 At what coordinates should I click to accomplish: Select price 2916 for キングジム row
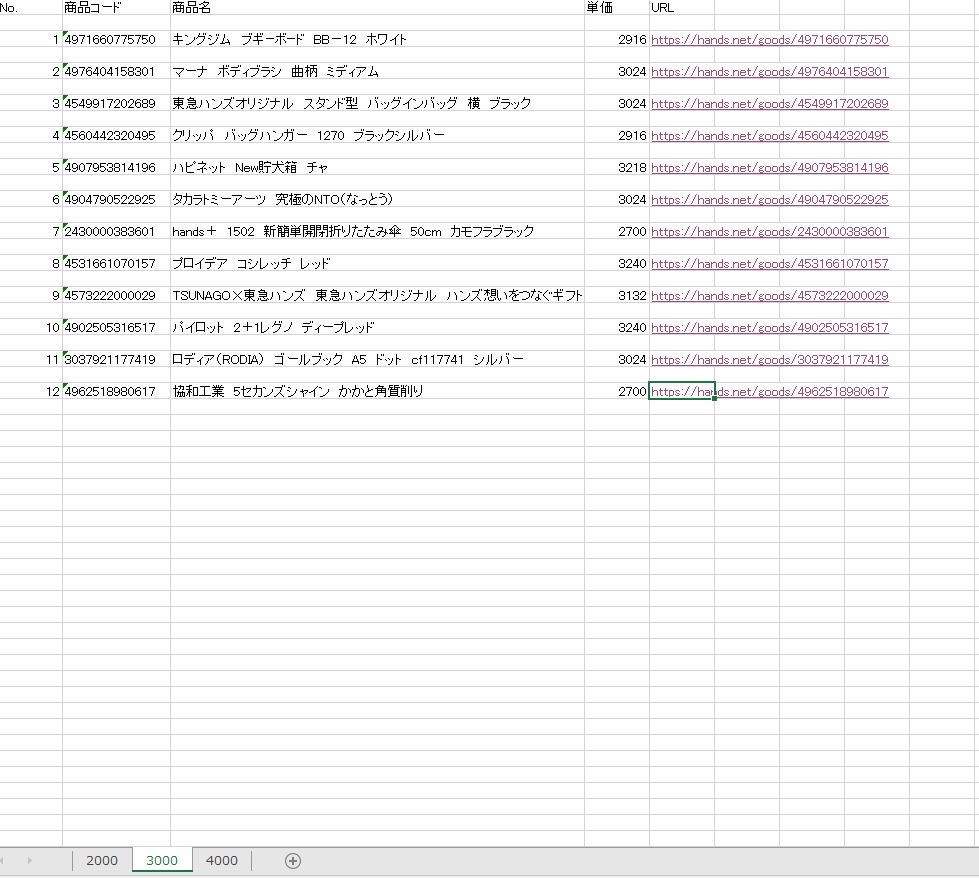pos(616,39)
